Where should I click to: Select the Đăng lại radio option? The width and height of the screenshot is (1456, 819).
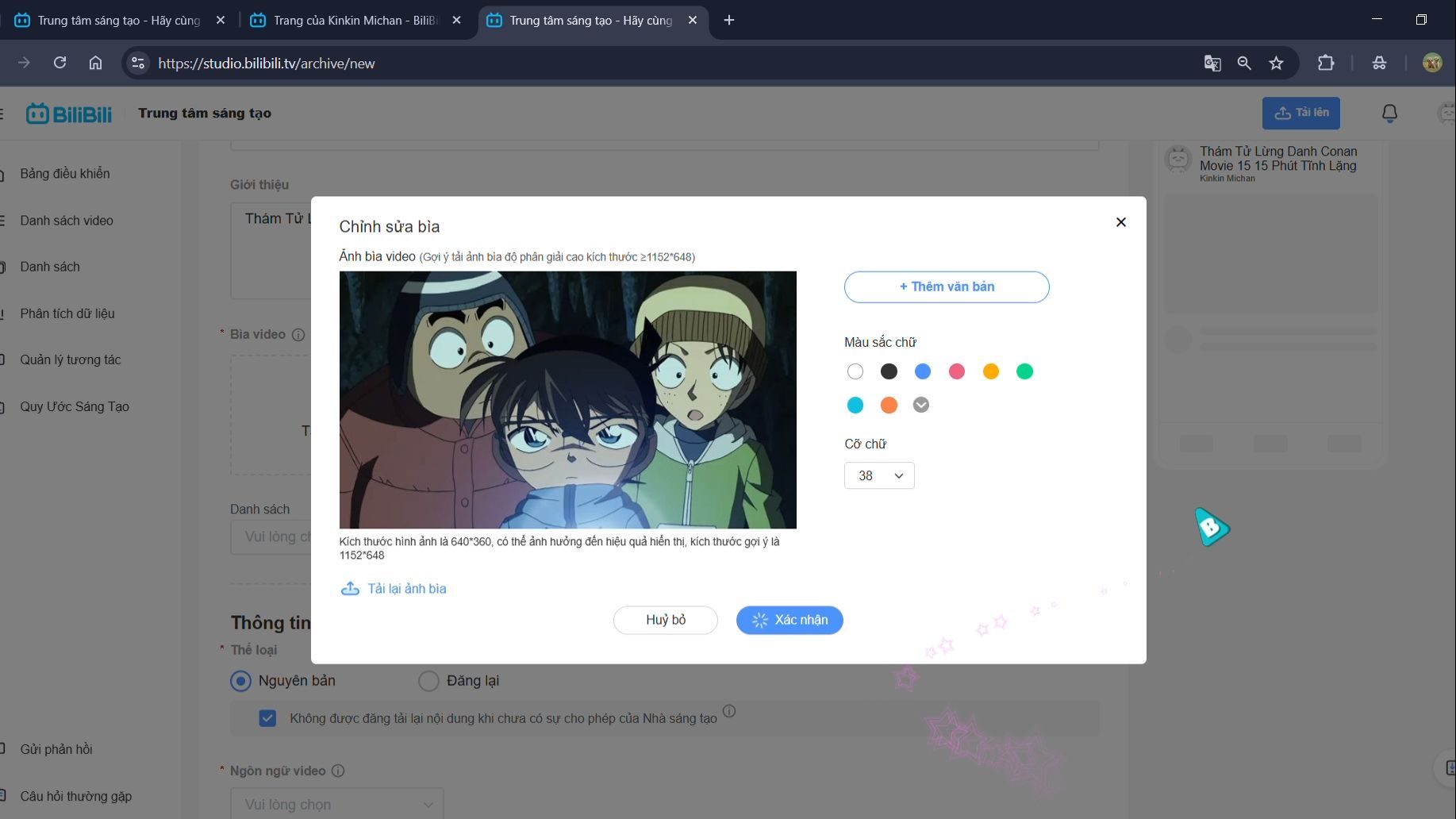pyautogui.click(x=428, y=681)
